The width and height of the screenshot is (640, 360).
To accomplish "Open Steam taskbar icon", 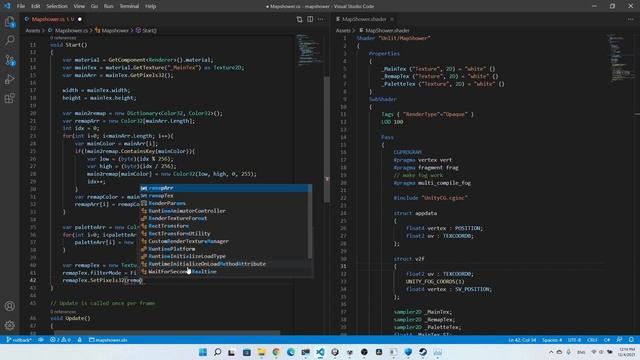I will [x=423, y=352].
